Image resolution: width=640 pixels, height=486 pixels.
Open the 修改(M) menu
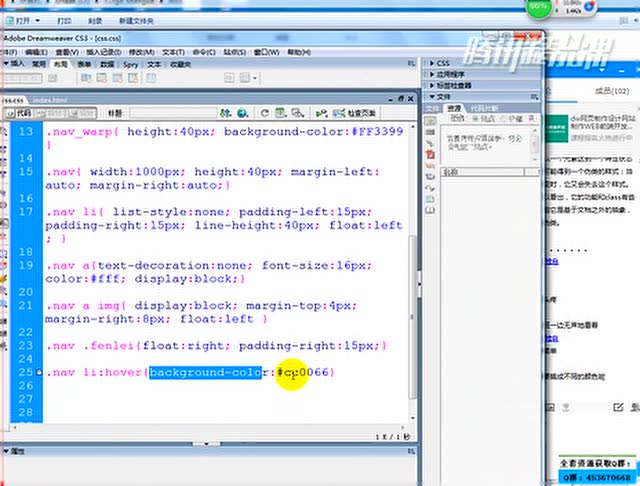pos(141,52)
